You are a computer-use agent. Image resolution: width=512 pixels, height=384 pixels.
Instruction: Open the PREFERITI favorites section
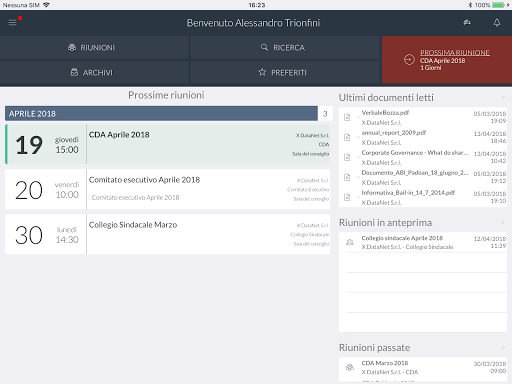(x=286, y=72)
